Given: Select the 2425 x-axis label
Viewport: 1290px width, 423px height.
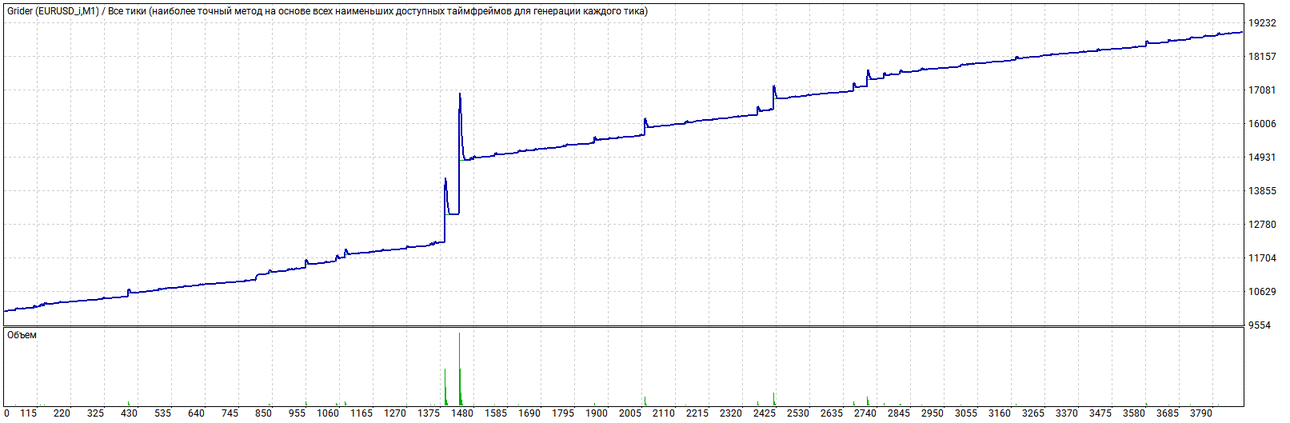Looking at the screenshot, I should click(x=764, y=412).
